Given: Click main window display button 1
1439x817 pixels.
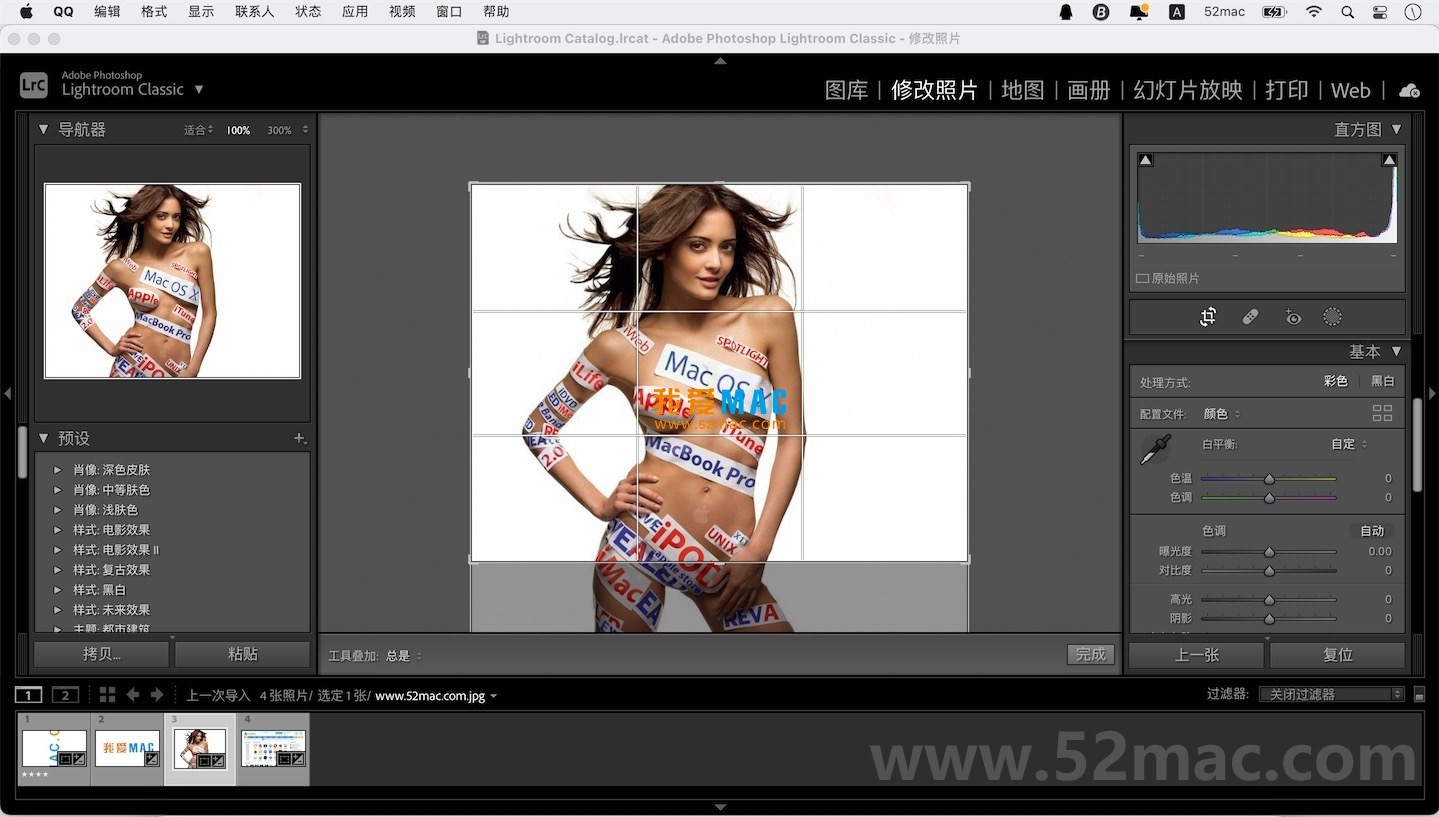Looking at the screenshot, I should pos(29,695).
